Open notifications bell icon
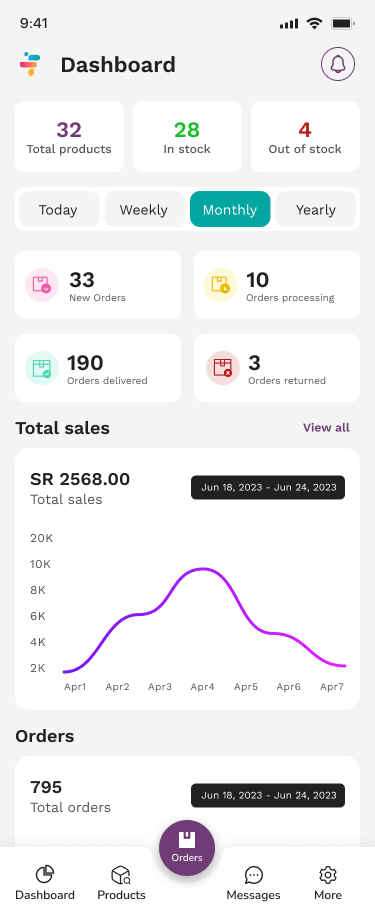375x917 pixels. [338, 64]
